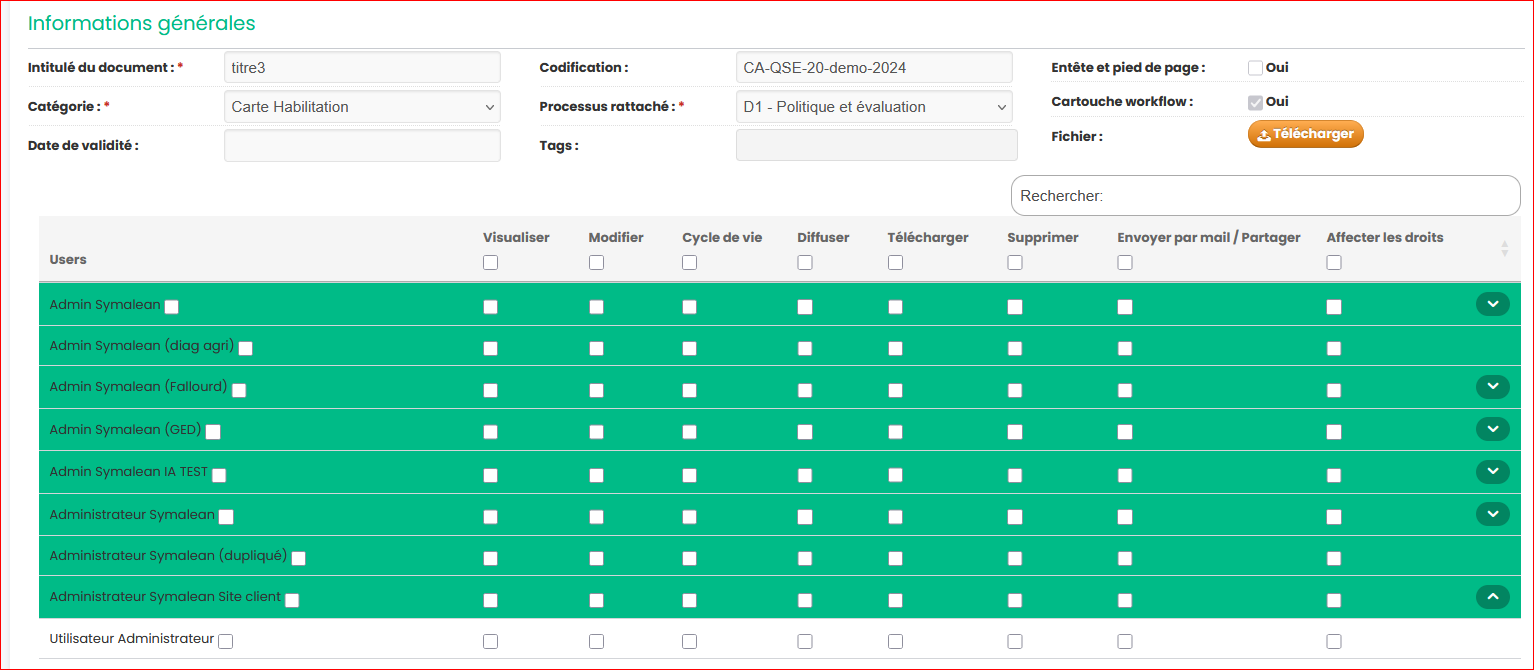Enable Diffuser for Administrateur Symalean (dupliqué)

805,558
